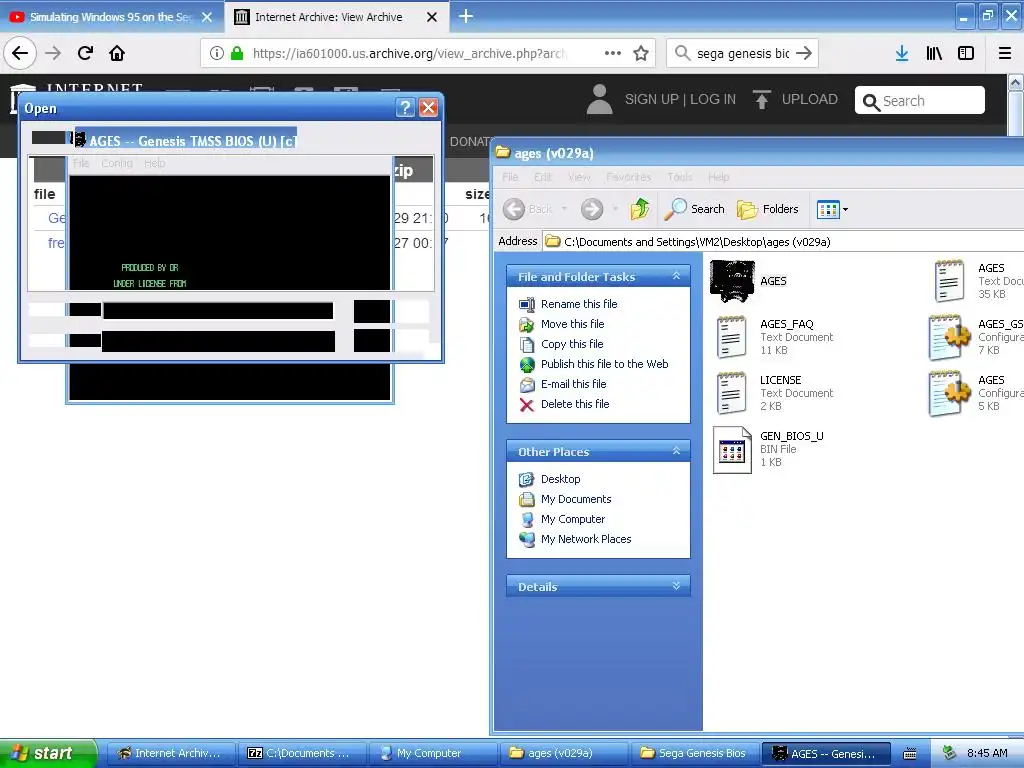This screenshot has width=1024, height=768.
Task: Open a new browser tab
Action: click(x=466, y=16)
